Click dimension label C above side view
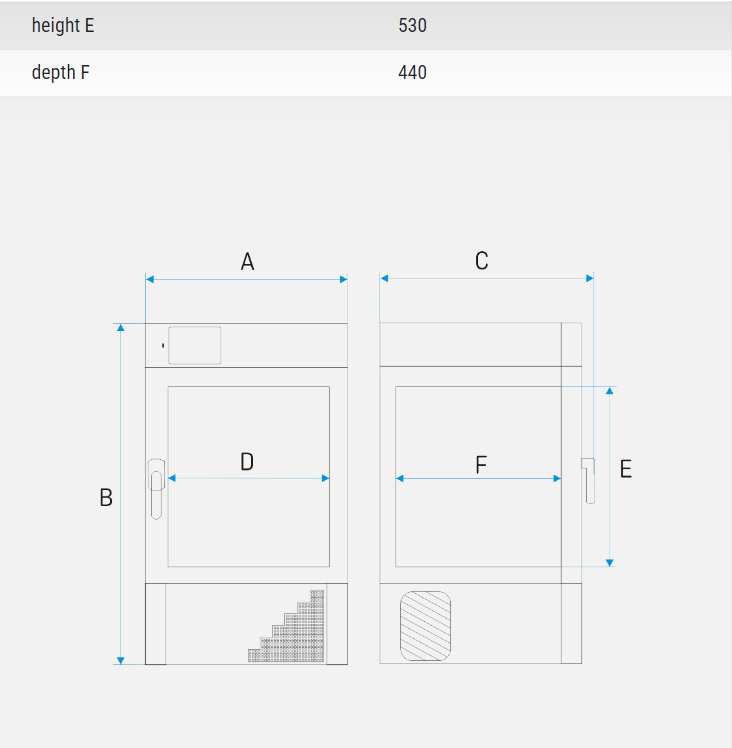 [481, 261]
